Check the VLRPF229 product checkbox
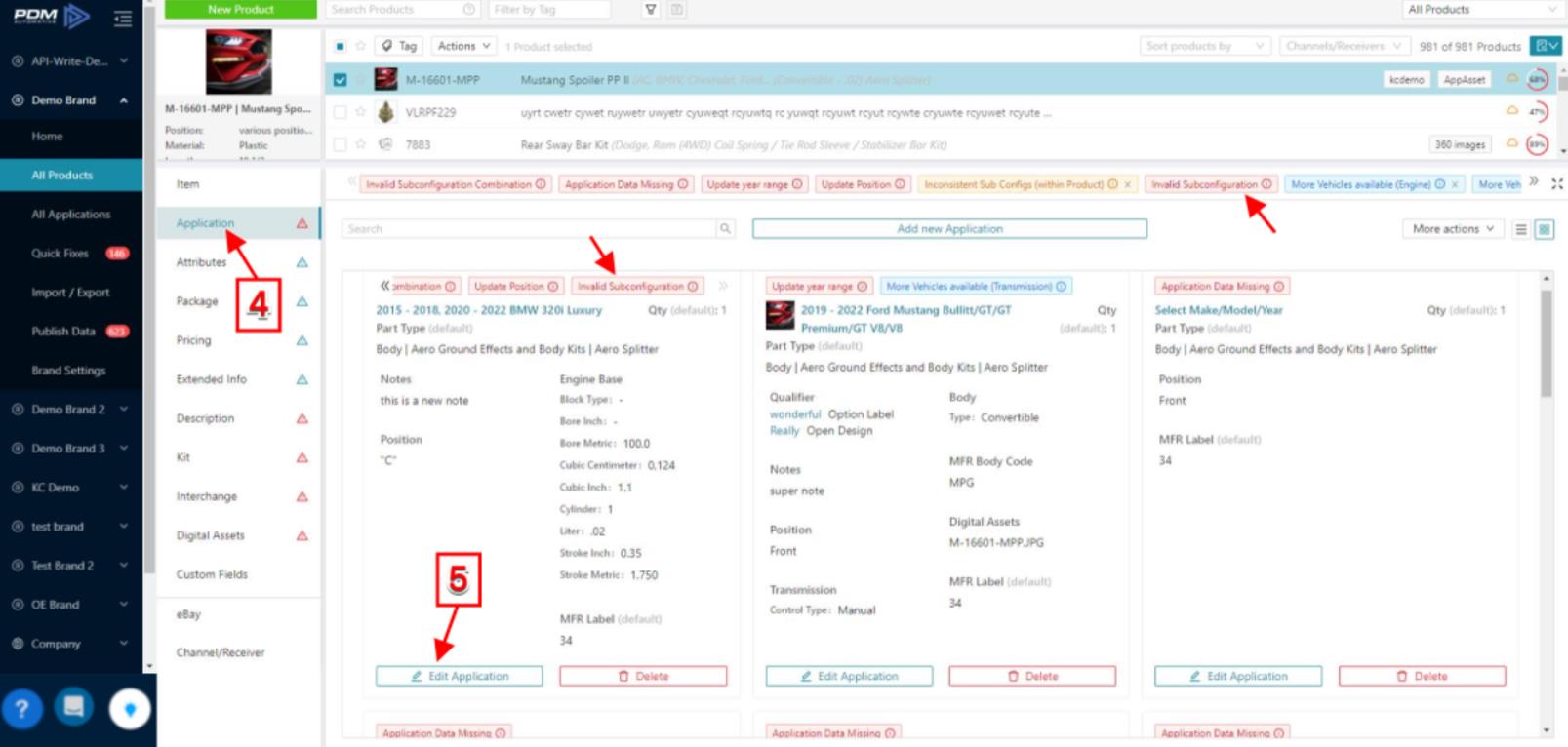The width and height of the screenshot is (1568, 747). (x=340, y=112)
